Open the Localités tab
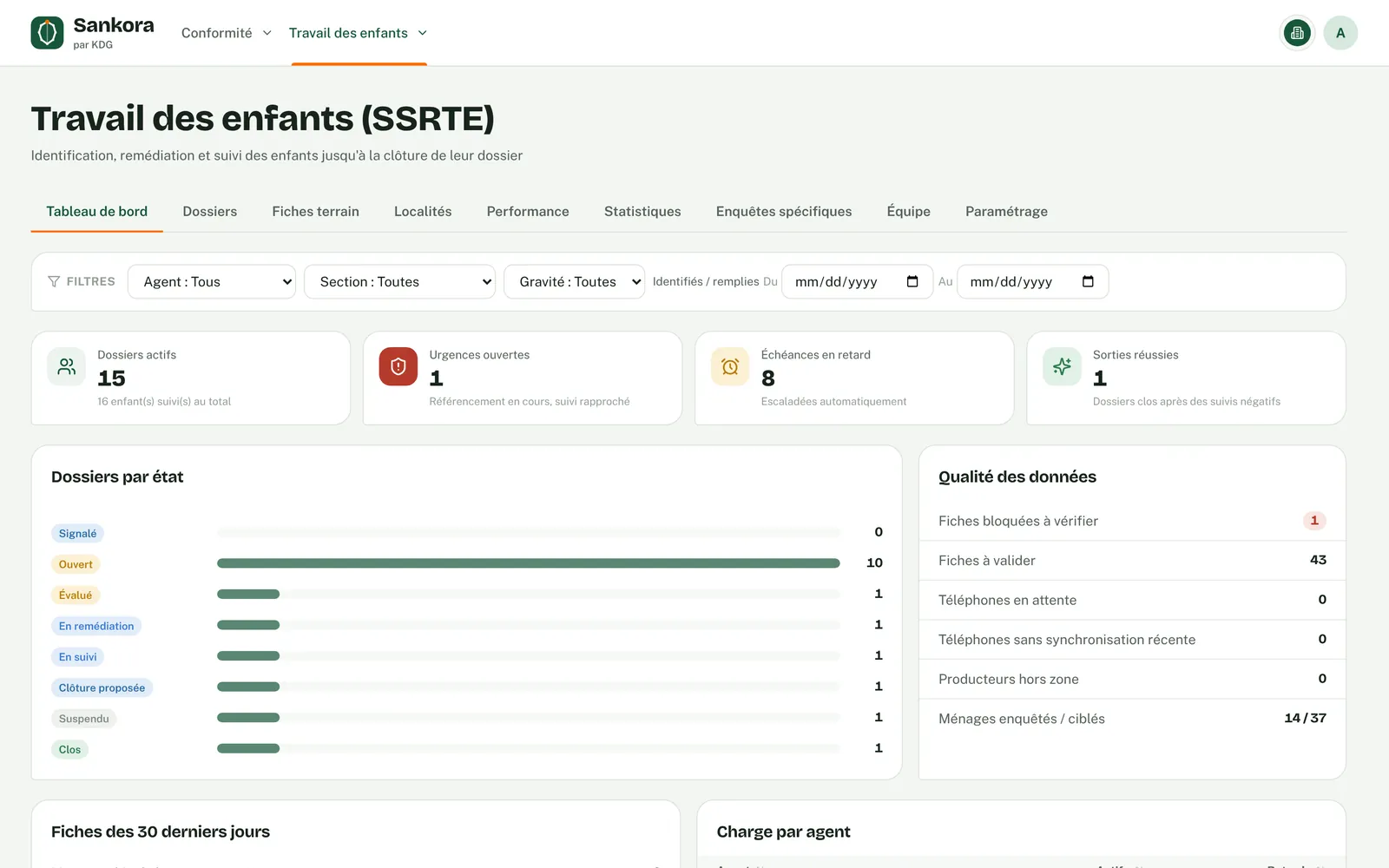1389x868 pixels. [x=423, y=211]
